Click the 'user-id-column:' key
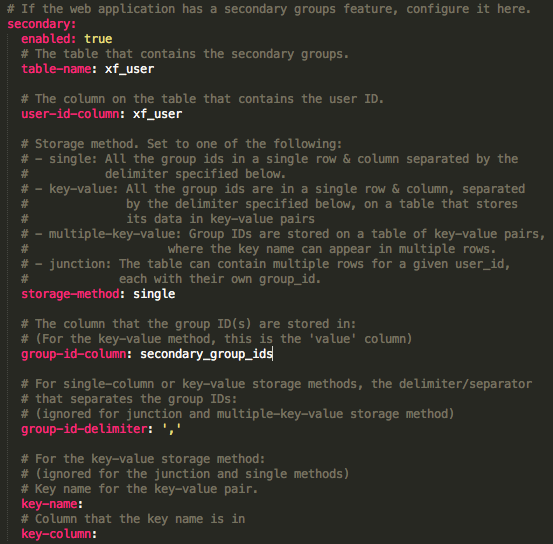This screenshot has width=553, height=544. tap(73, 114)
